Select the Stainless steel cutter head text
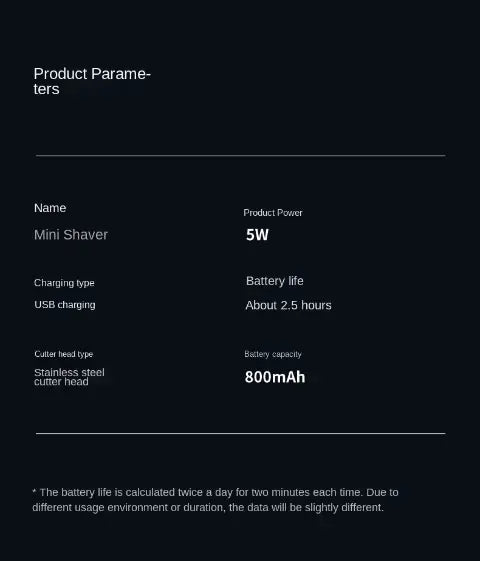Screen dimensions: 480x561 pos(69,377)
